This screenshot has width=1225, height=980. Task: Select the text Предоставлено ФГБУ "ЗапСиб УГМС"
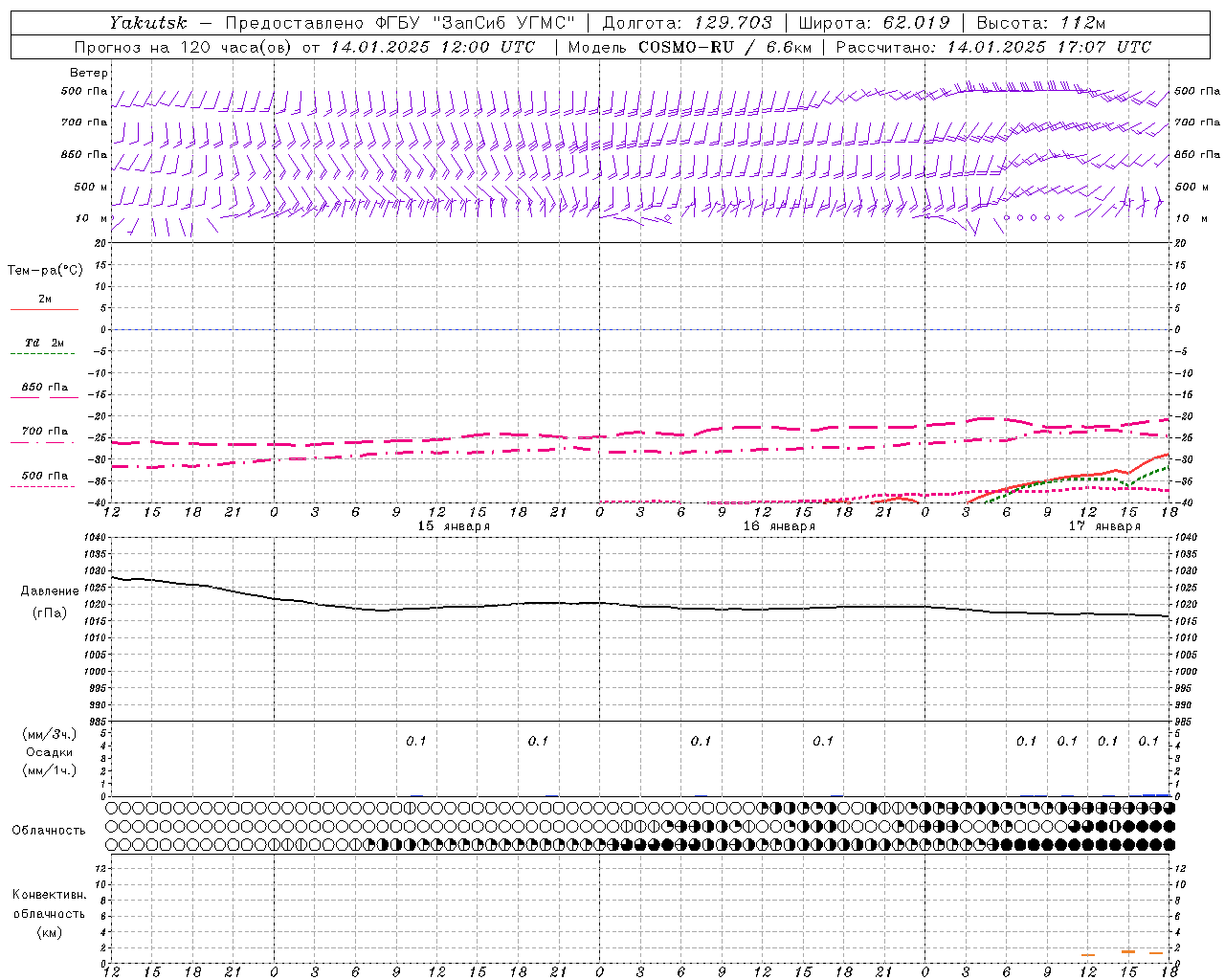[400, 22]
